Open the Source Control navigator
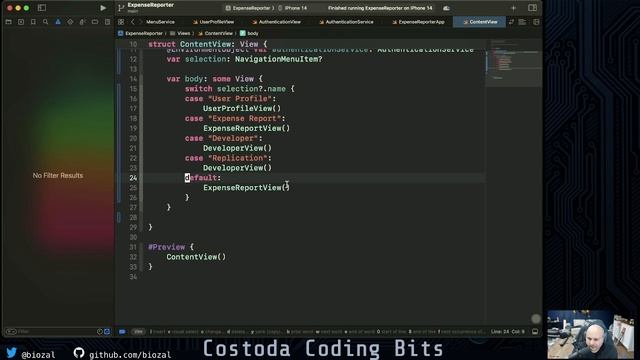Screen dimensions: 640x360 pos(21,22)
